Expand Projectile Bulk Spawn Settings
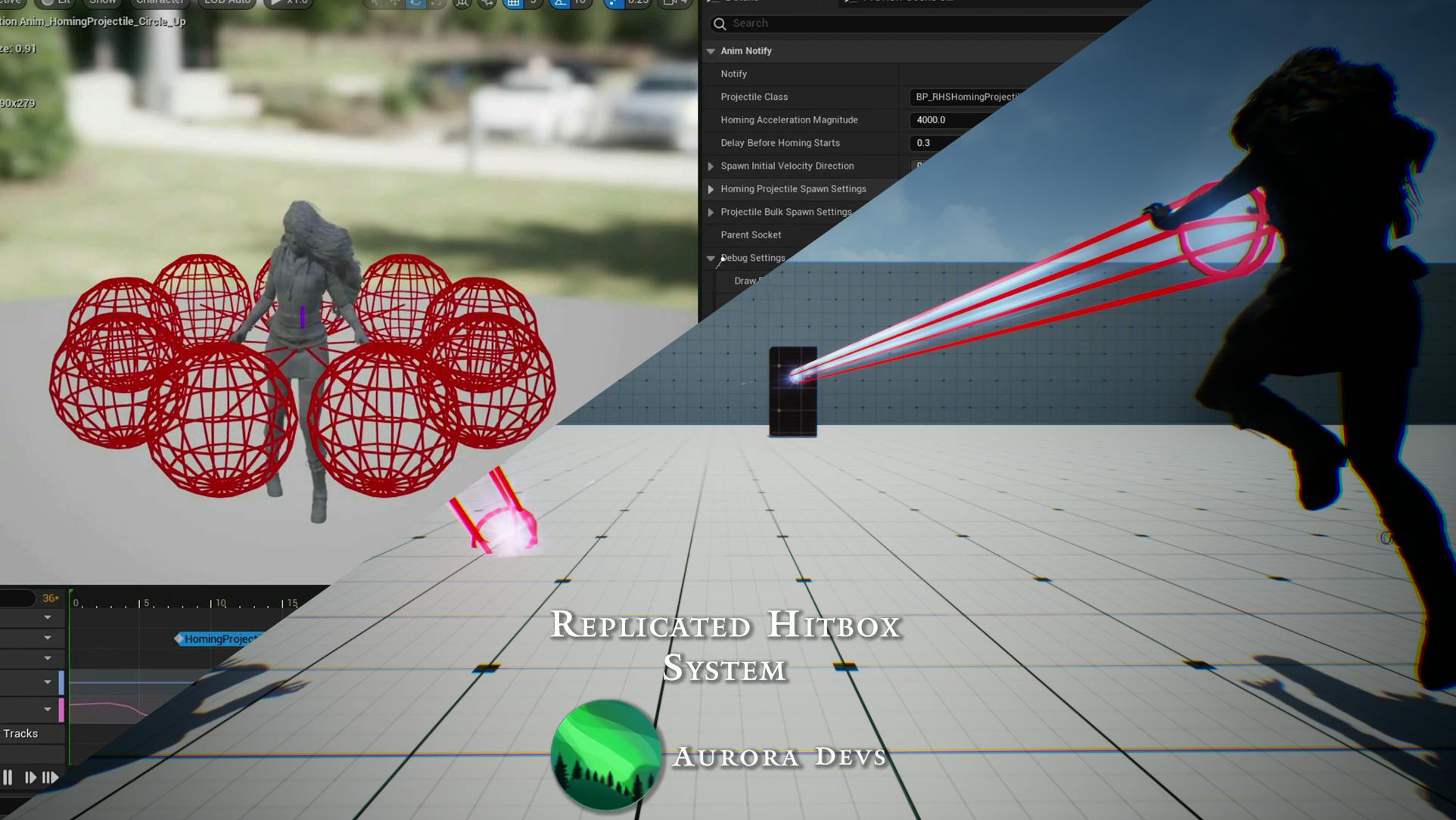 [x=711, y=212]
